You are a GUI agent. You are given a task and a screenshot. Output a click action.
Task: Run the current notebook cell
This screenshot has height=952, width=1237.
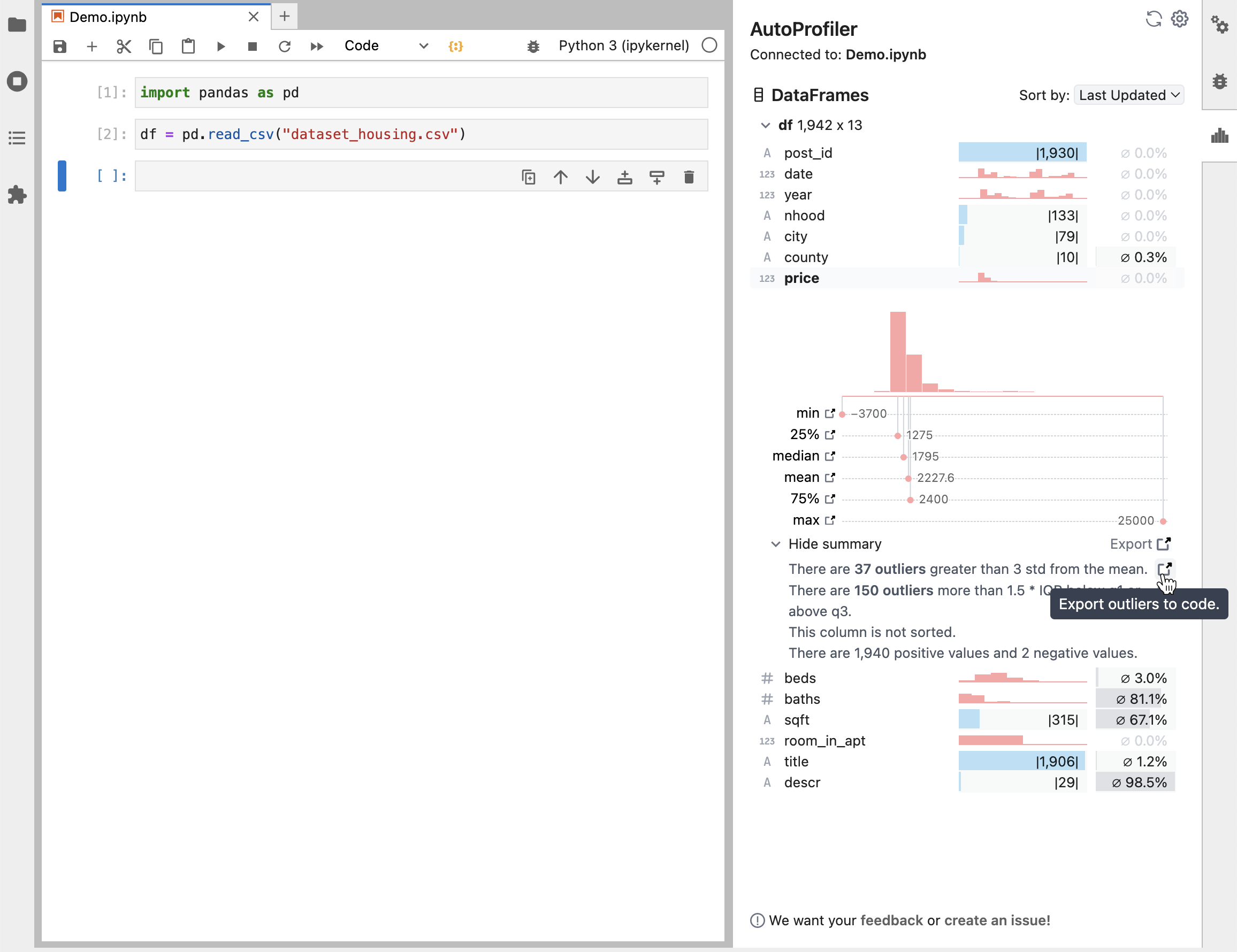pyautogui.click(x=221, y=46)
